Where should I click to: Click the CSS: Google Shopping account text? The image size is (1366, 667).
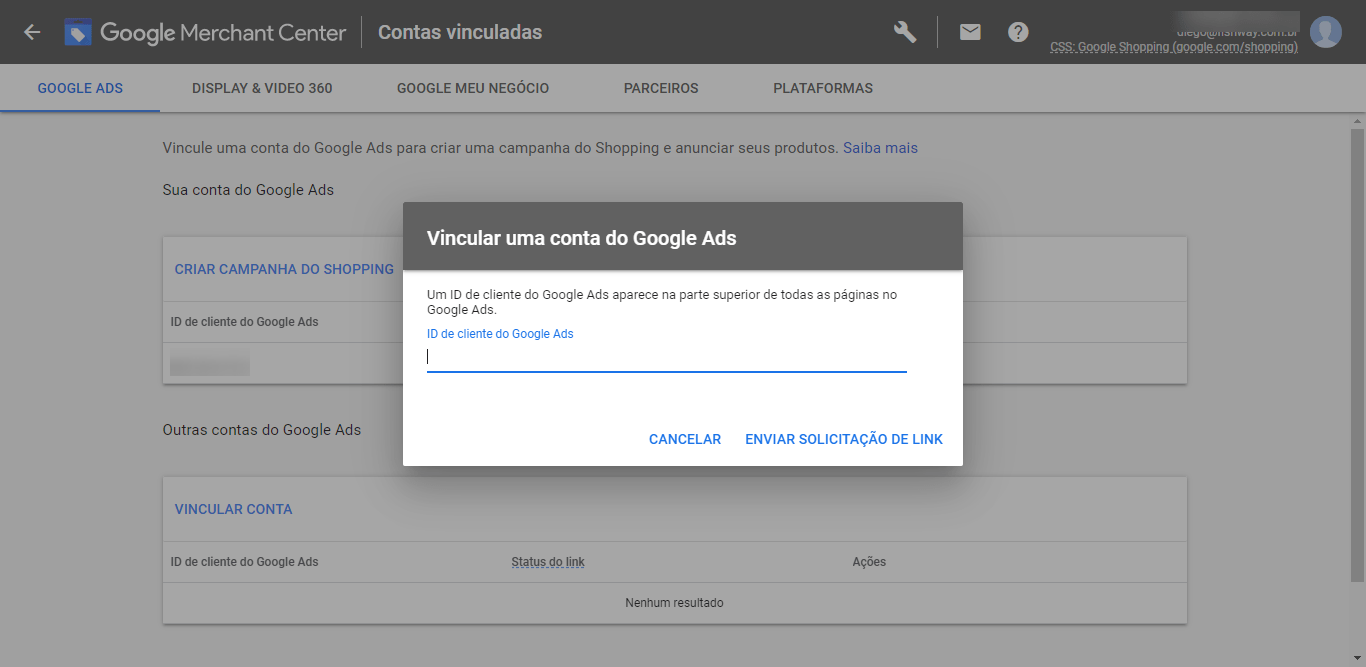coord(1174,47)
